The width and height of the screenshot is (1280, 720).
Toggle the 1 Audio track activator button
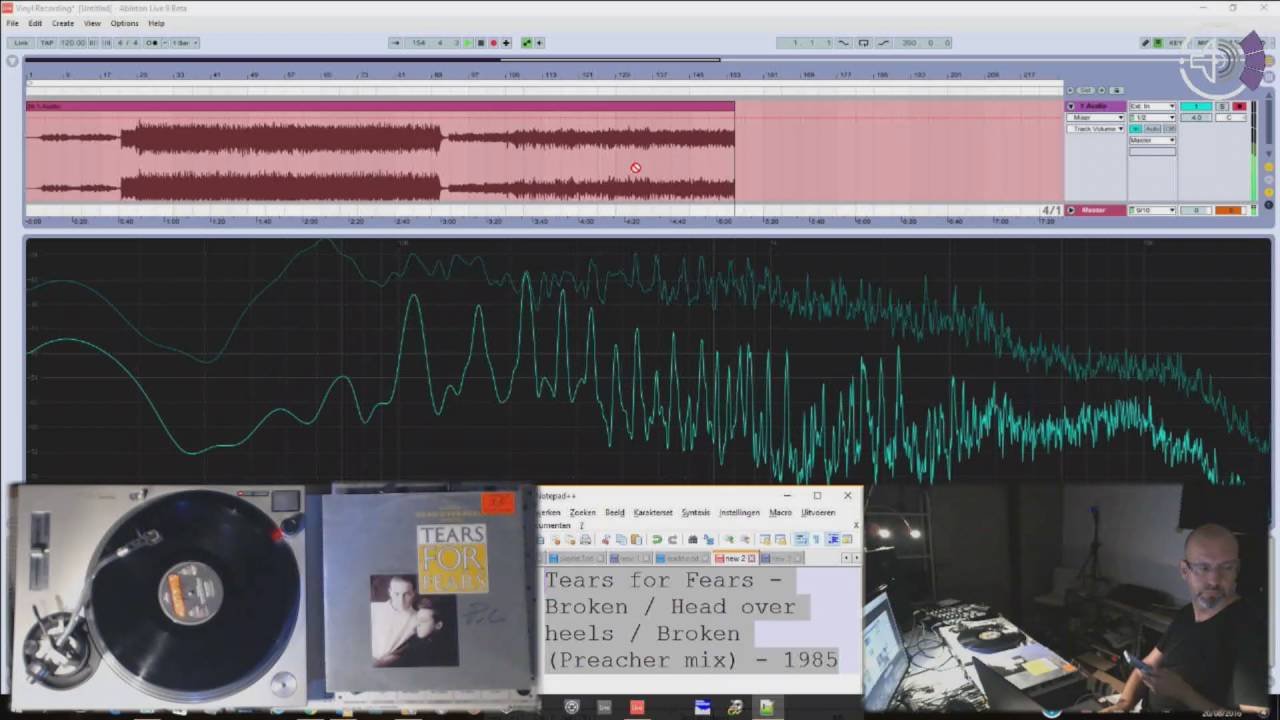[1196, 106]
